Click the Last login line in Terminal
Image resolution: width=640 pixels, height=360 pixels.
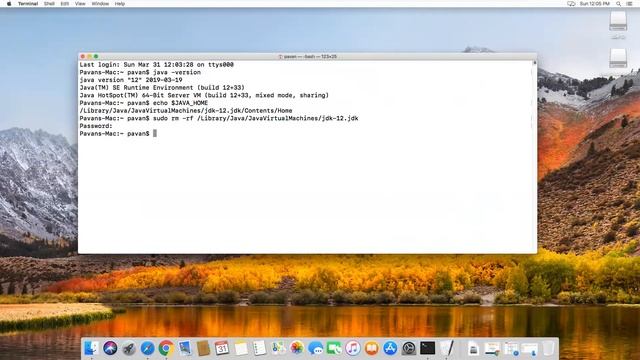pyautogui.click(x=157, y=64)
